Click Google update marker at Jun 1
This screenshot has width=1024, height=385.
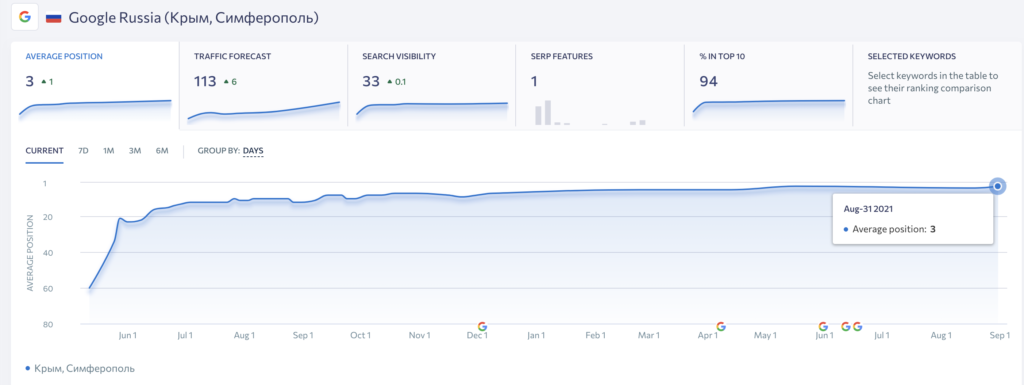pos(823,326)
